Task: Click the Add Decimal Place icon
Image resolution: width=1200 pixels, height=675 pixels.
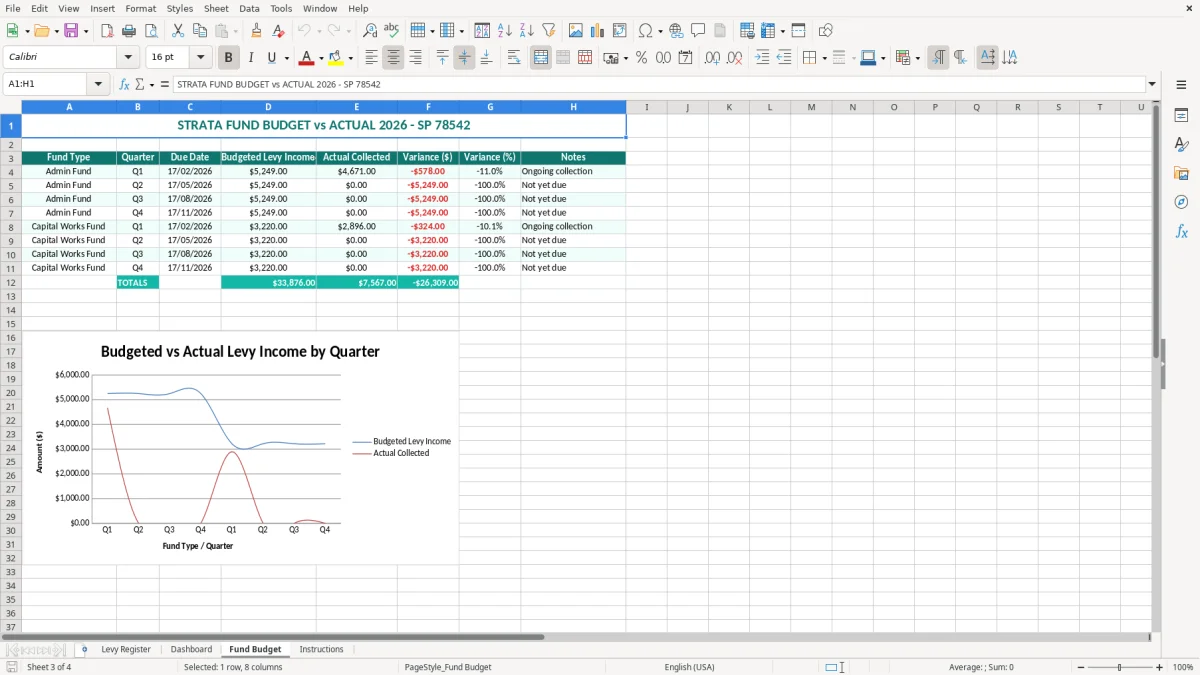Action: pos(713,58)
